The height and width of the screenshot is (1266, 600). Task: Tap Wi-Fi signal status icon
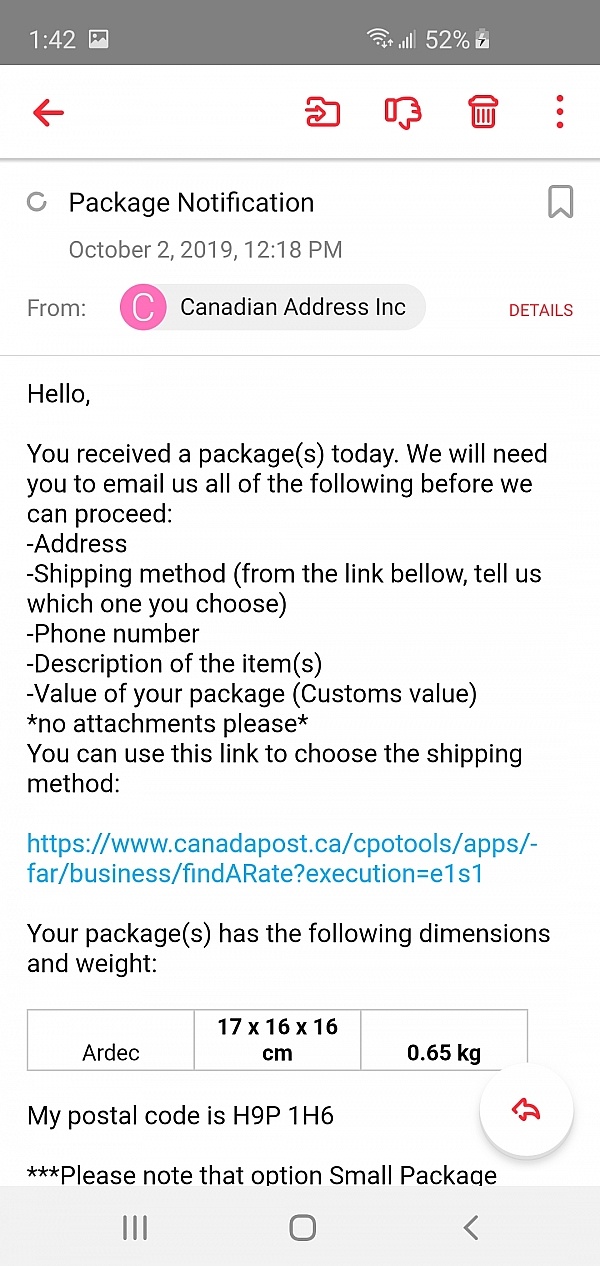380,39
